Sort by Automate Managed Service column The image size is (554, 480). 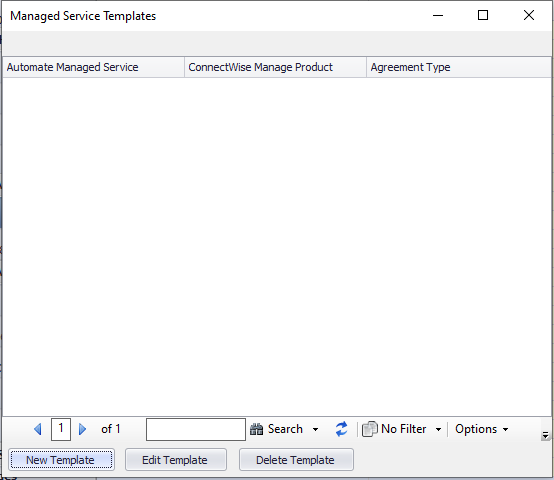pyautogui.click(x=93, y=67)
